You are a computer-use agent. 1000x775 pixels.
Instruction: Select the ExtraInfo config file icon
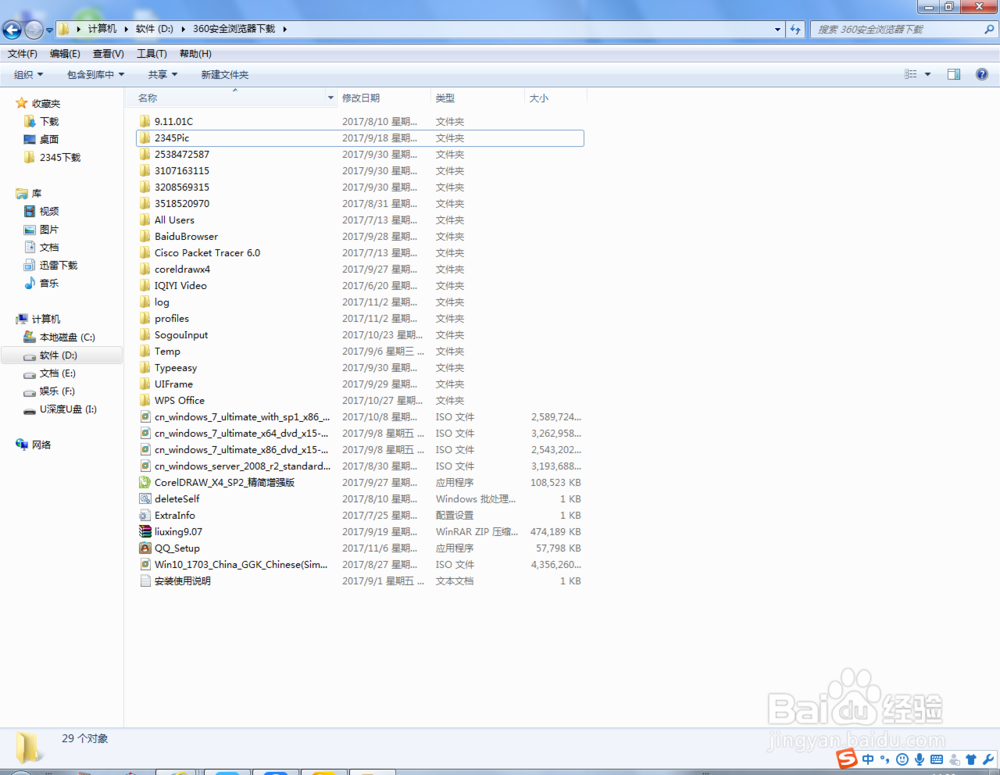(x=145, y=515)
